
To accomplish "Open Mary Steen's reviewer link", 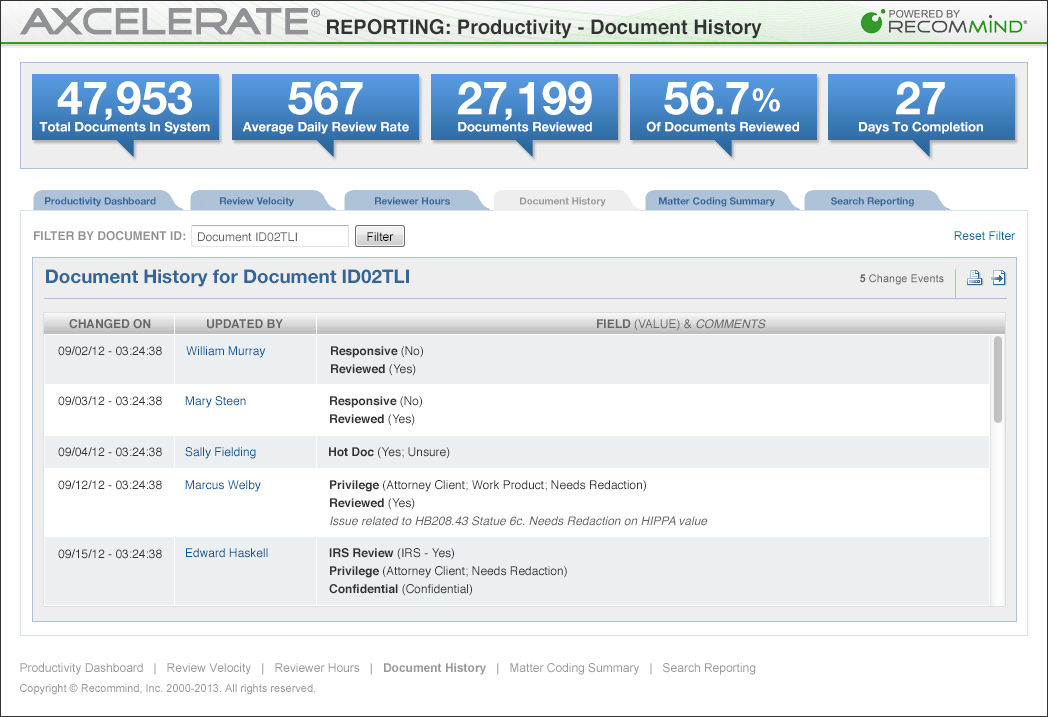I will (x=215, y=401).
